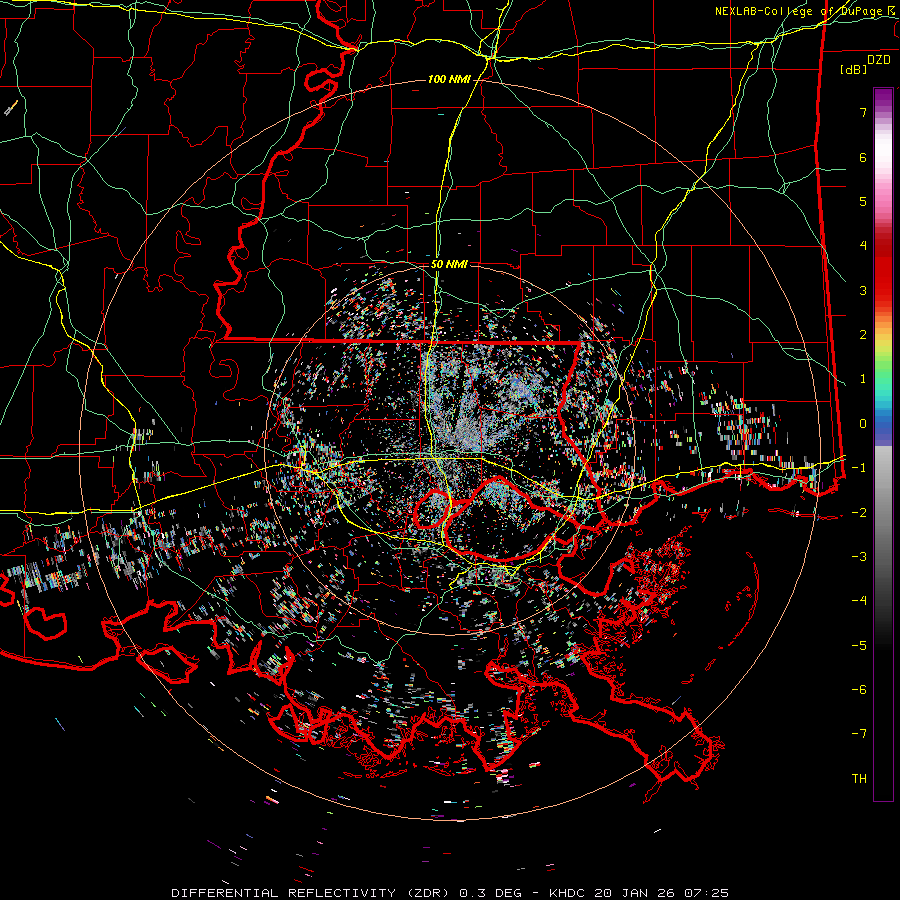Image resolution: width=900 pixels, height=900 pixels.
Task: Click the -2 value on the color scale
Action: click(x=859, y=512)
